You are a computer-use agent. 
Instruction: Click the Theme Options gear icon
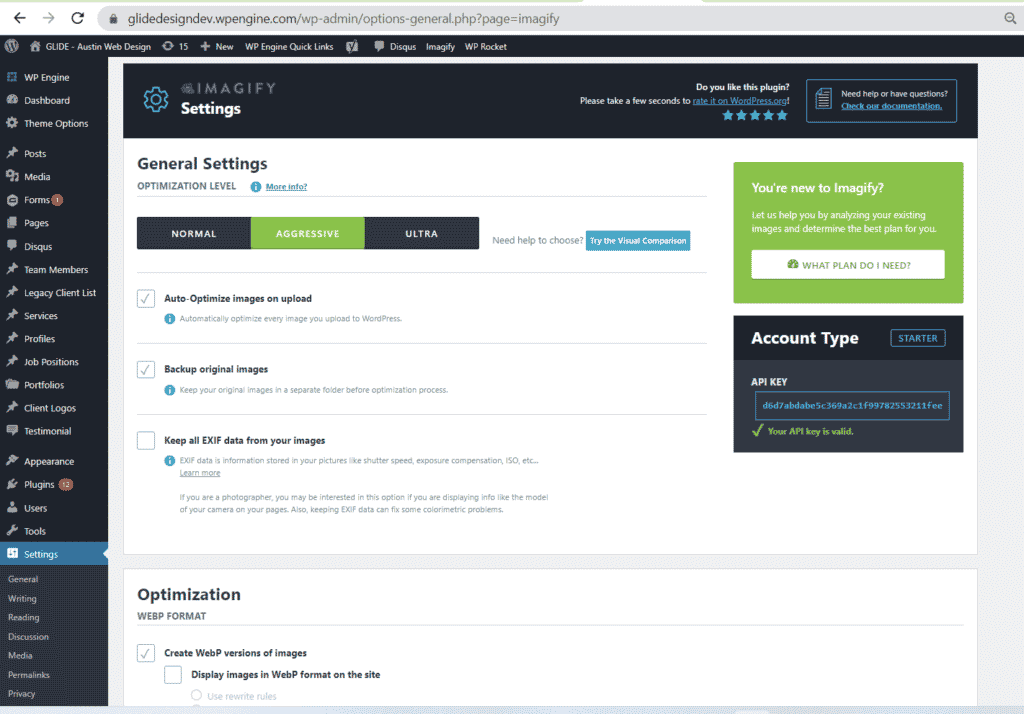point(12,123)
